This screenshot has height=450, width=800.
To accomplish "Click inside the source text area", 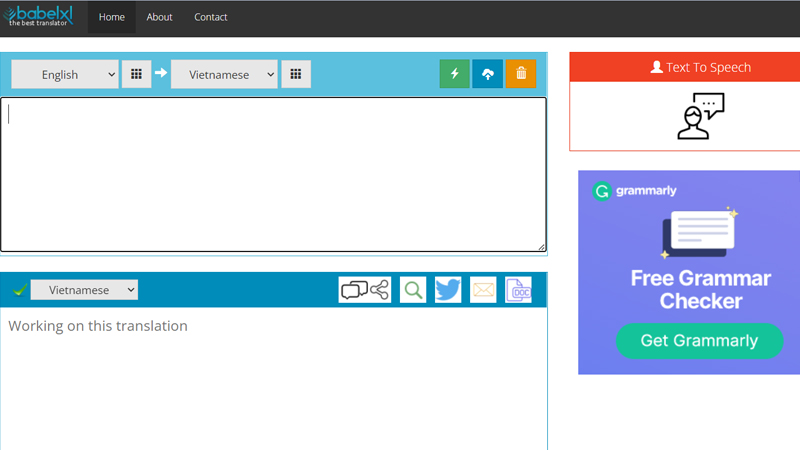I will [273, 174].
